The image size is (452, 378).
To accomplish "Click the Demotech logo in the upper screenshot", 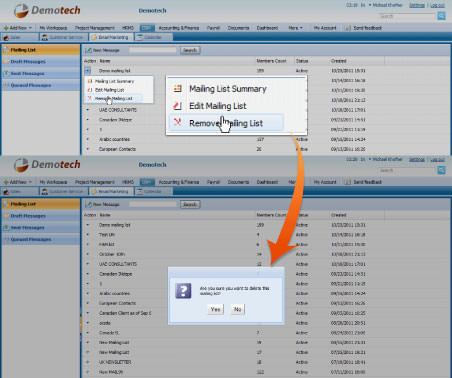I will pos(47,10).
